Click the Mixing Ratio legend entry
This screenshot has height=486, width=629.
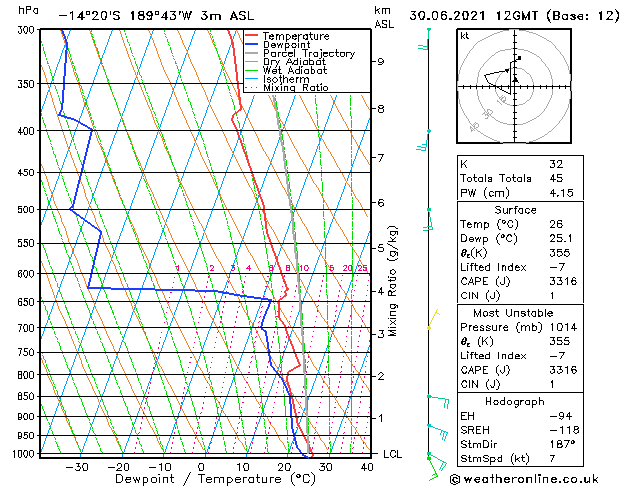(287, 87)
